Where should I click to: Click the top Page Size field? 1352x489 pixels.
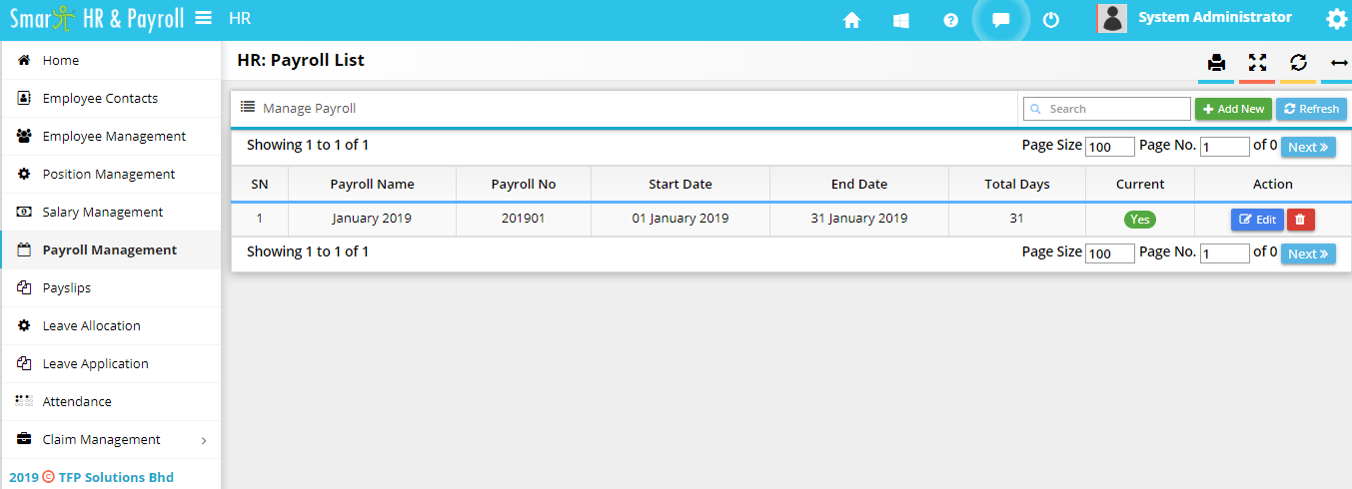[1109, 147]
